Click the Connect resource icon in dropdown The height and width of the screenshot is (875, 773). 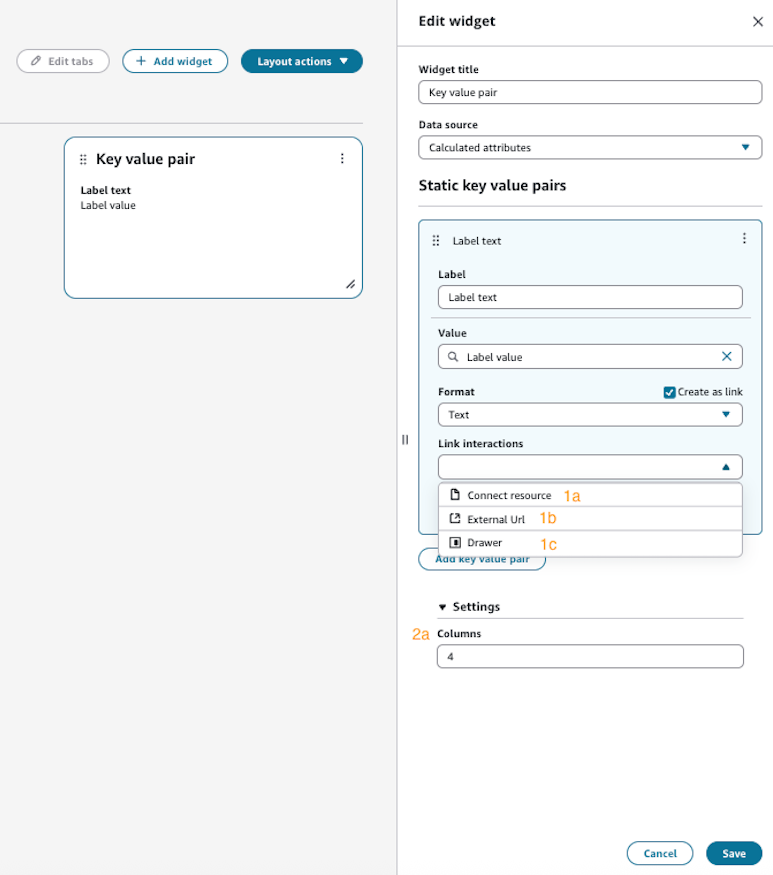click(x=456, y=494)
